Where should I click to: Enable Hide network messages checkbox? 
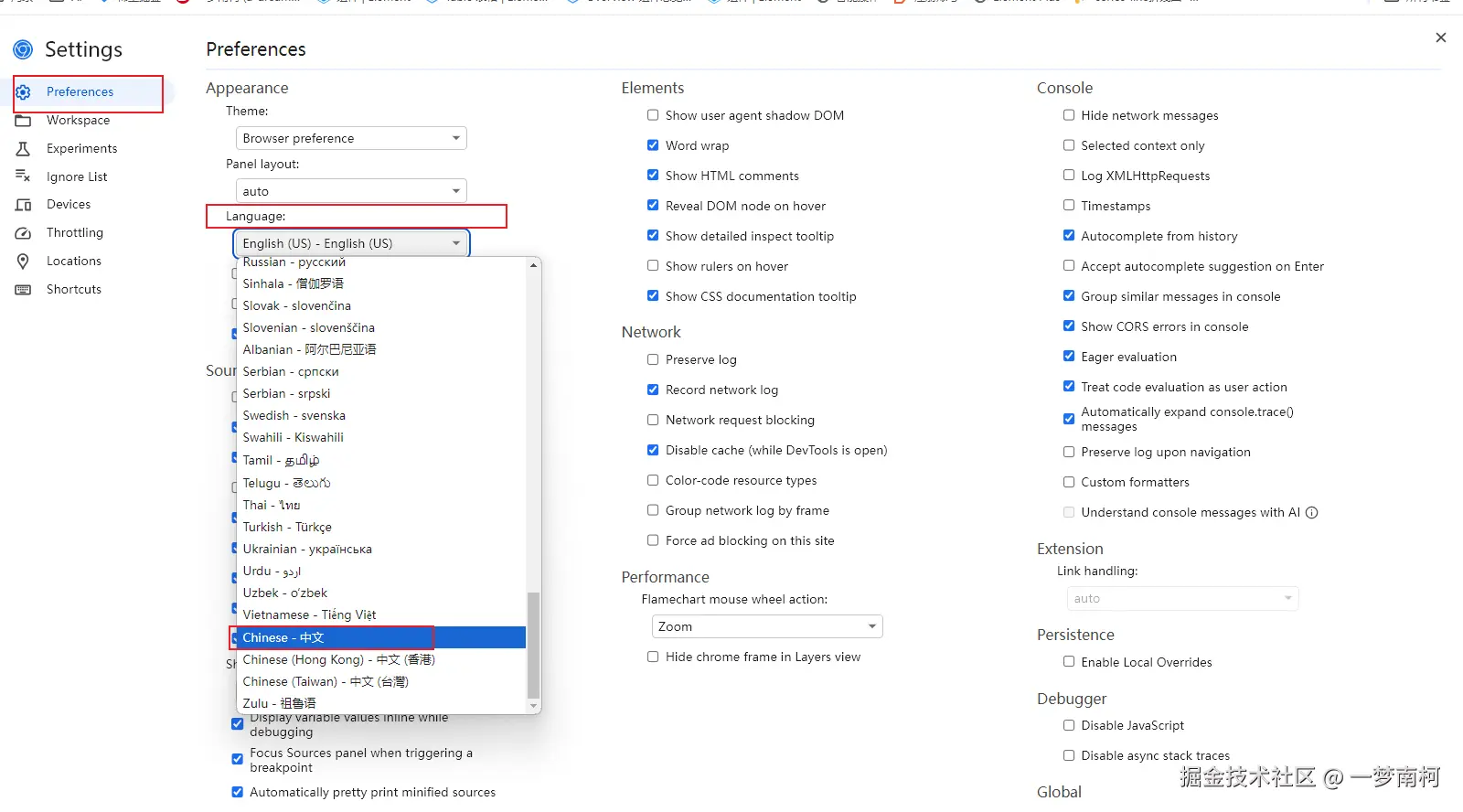[x=1069, y=115]
